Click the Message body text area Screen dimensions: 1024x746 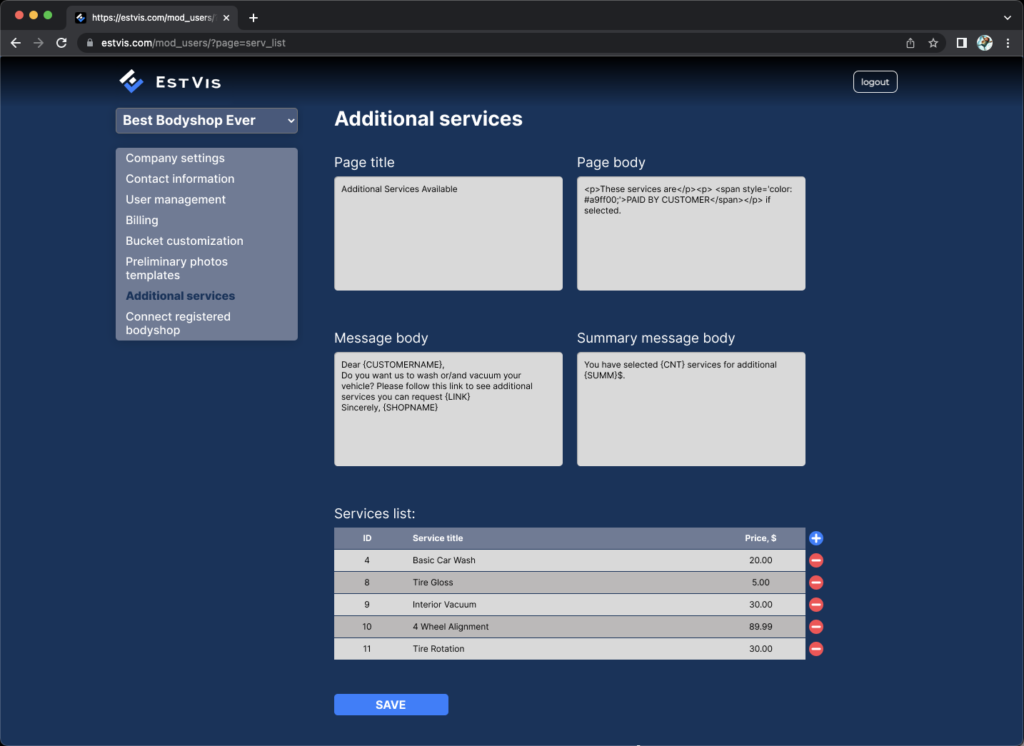(x=448, y=409)
